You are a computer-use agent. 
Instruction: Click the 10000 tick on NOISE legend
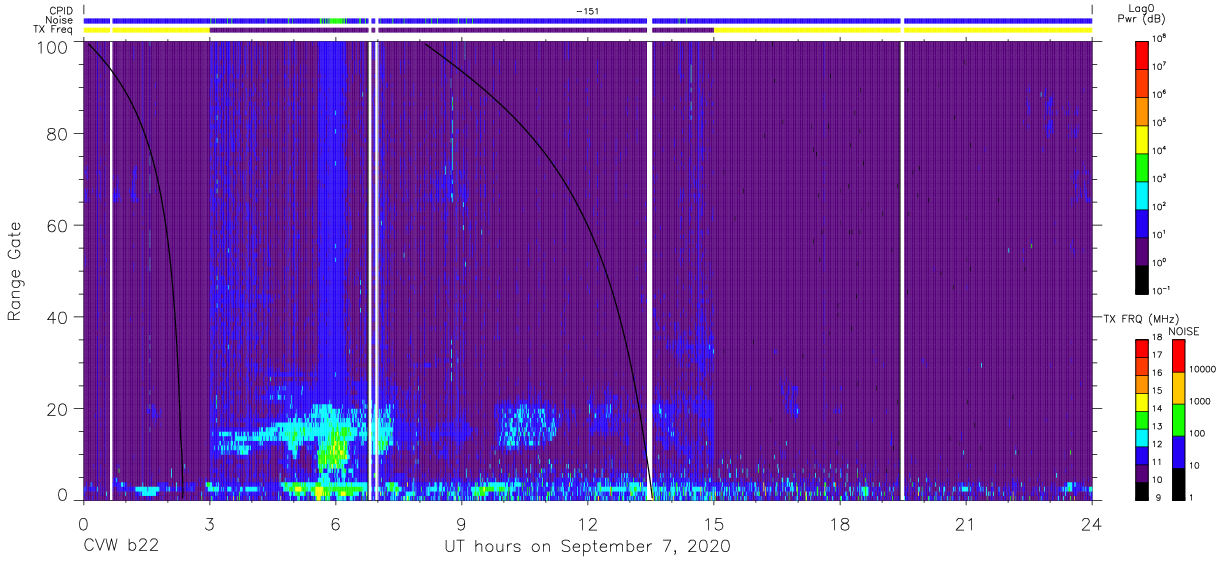(x=1203, y=369)
